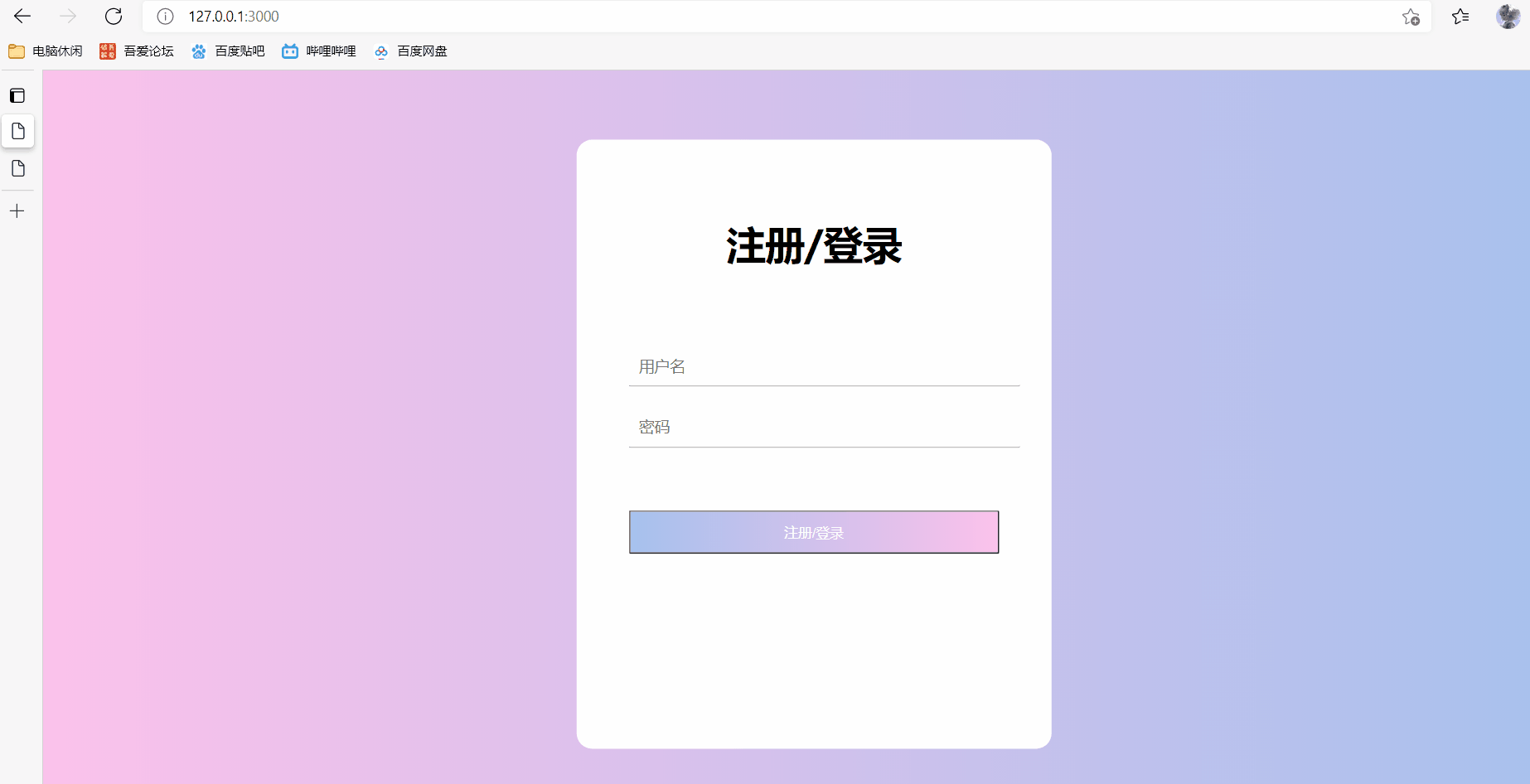Click the 密码 password input field

tap(824, 426)
